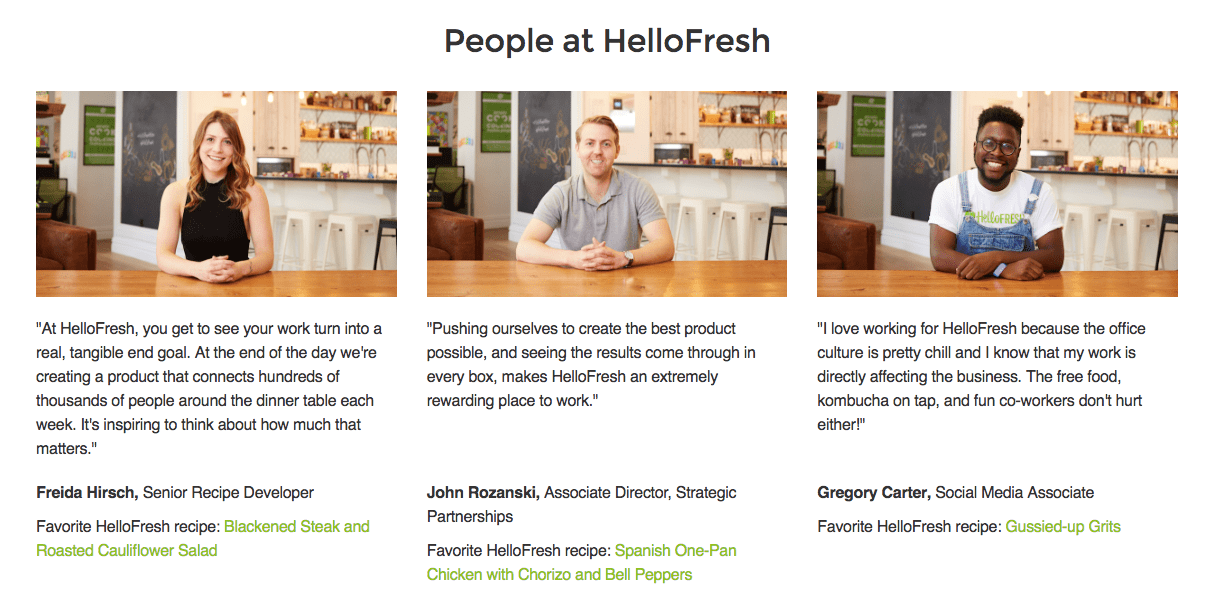The image size is (1215, 610).
Task: Open the Gussied-up Grits recipe link
Action: pos(1063,526)
